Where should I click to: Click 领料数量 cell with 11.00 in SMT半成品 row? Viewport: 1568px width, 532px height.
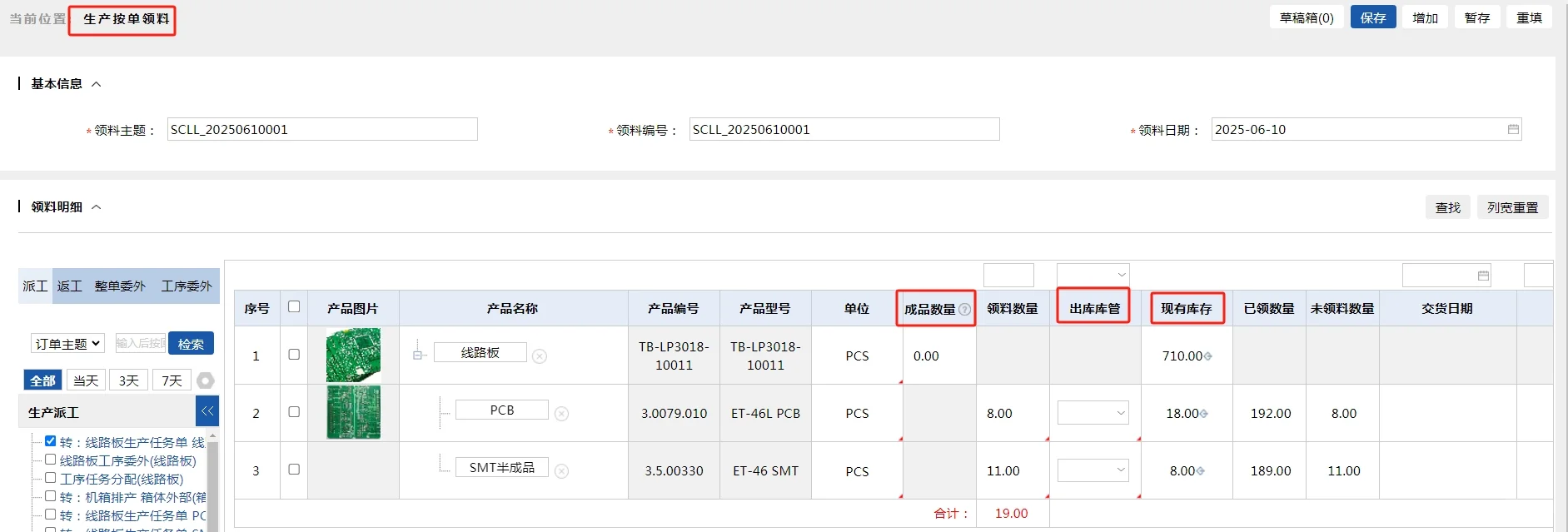click(1013, 470)
